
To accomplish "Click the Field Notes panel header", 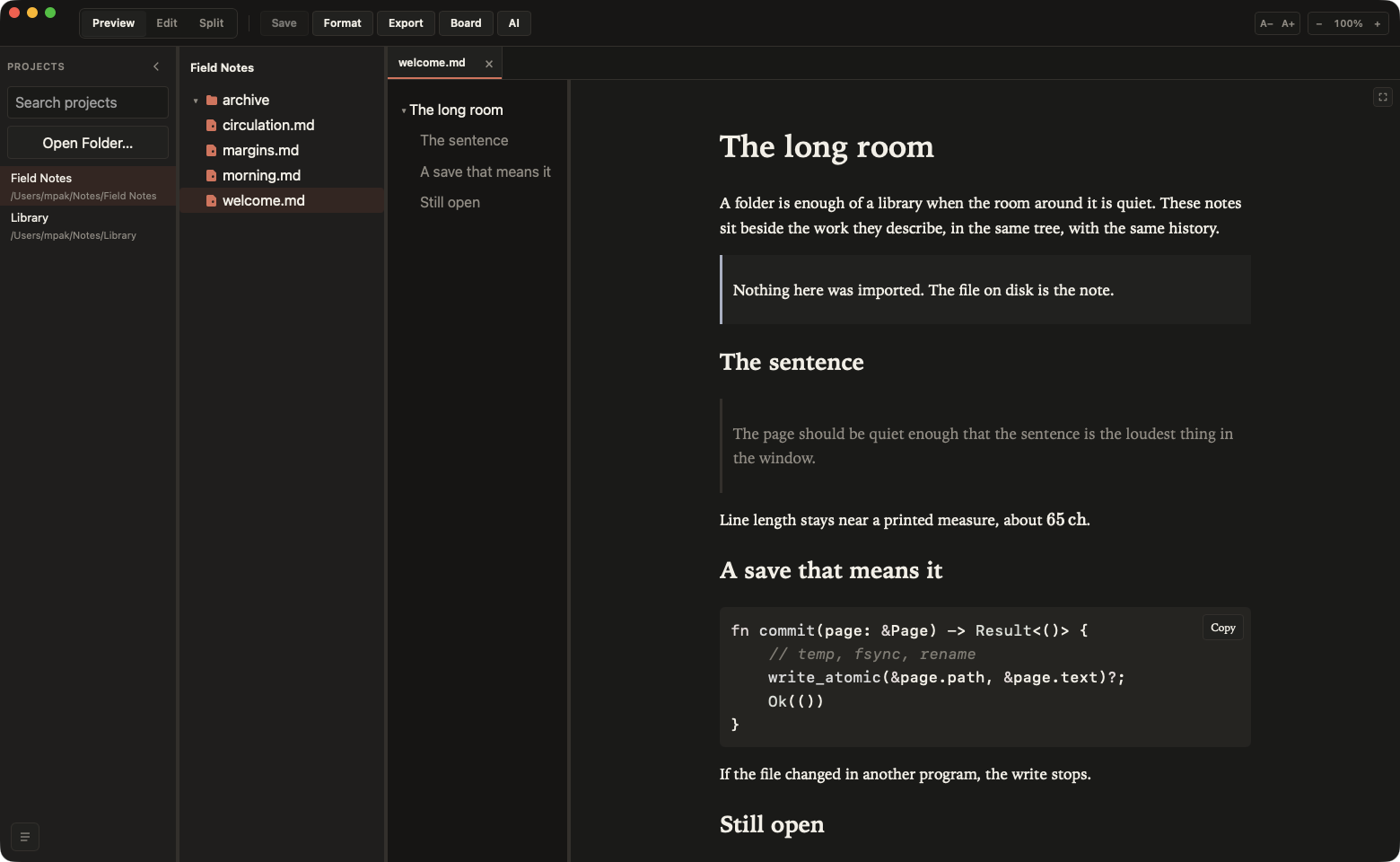I will point(222,67).
